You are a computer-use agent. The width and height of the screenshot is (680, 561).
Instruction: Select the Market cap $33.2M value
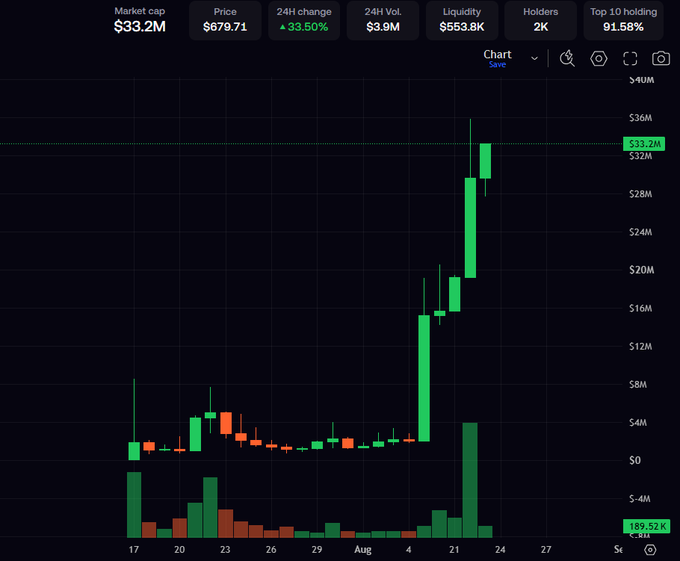tap(140, 26)
